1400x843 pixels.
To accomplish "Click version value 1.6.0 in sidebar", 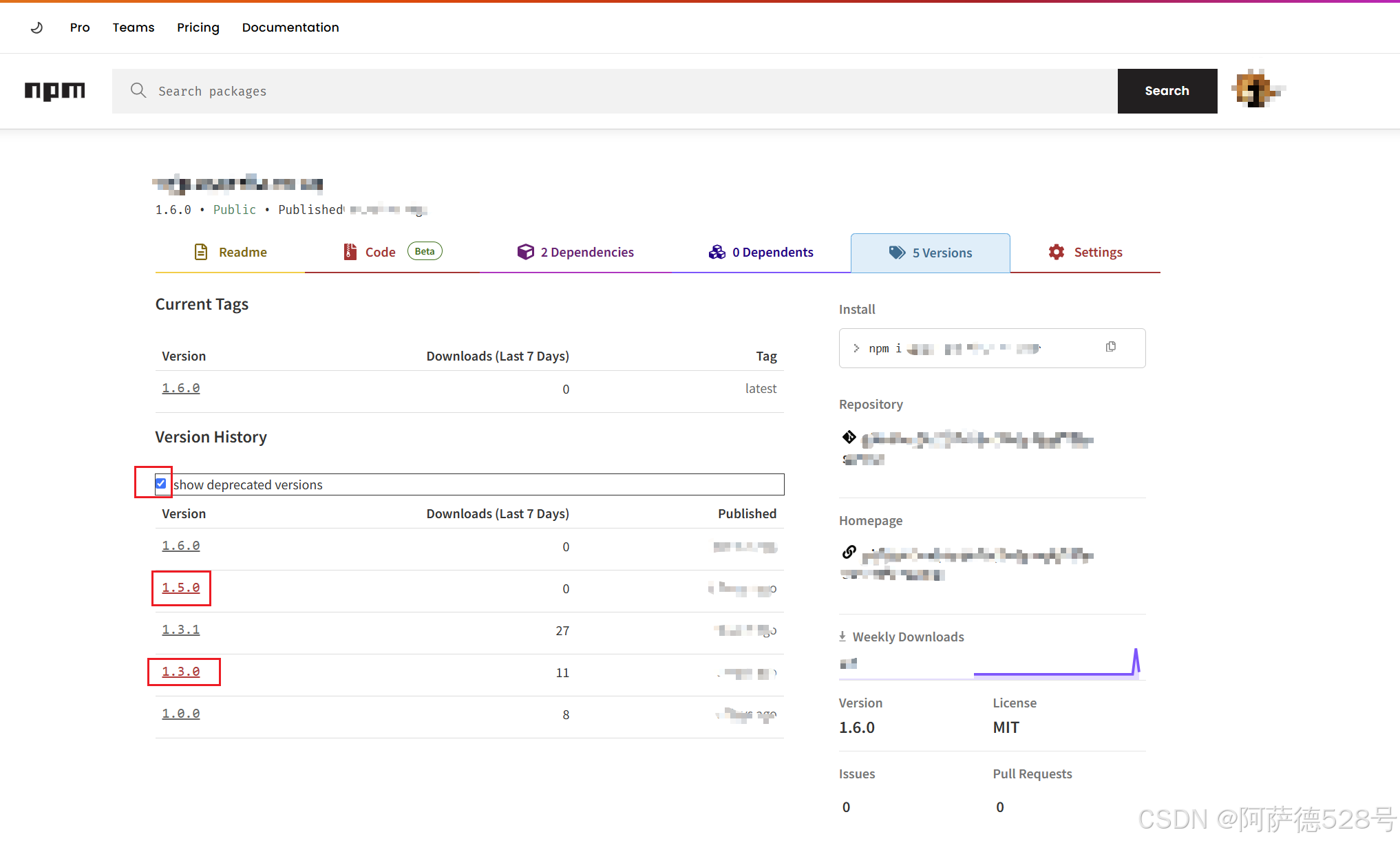I will [857, 727].
